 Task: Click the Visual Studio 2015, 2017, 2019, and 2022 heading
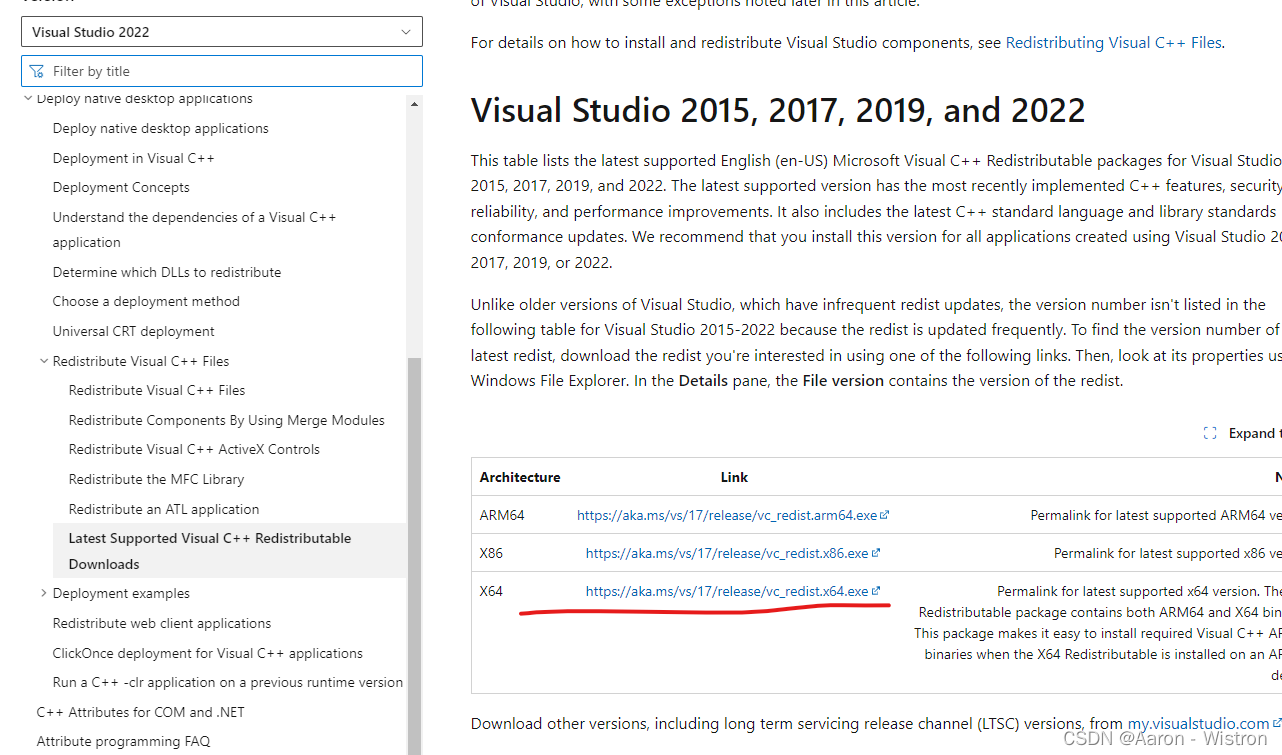coord(778,110)
